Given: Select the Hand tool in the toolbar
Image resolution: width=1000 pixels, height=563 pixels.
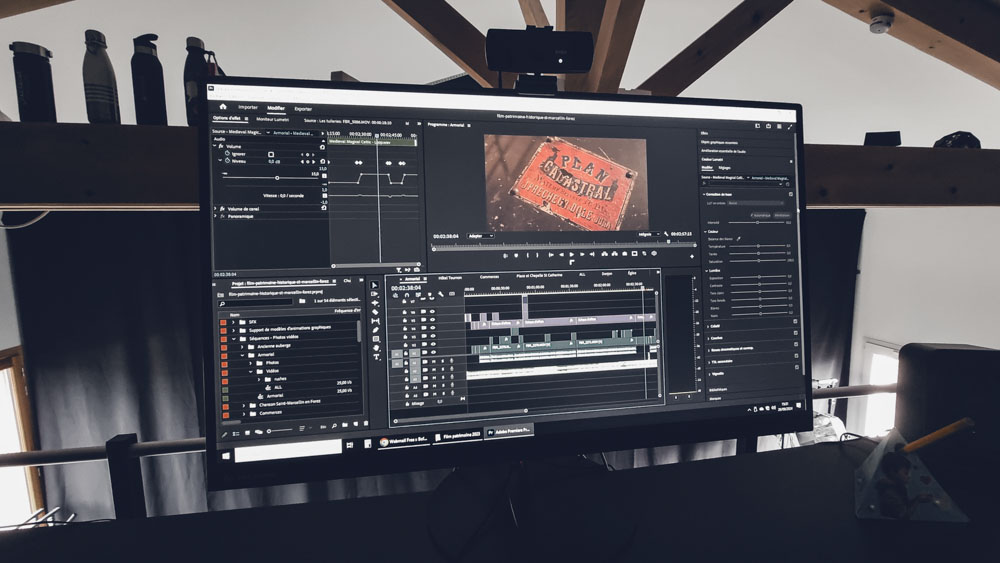Looking at the screenshot, I should (376, 347).
